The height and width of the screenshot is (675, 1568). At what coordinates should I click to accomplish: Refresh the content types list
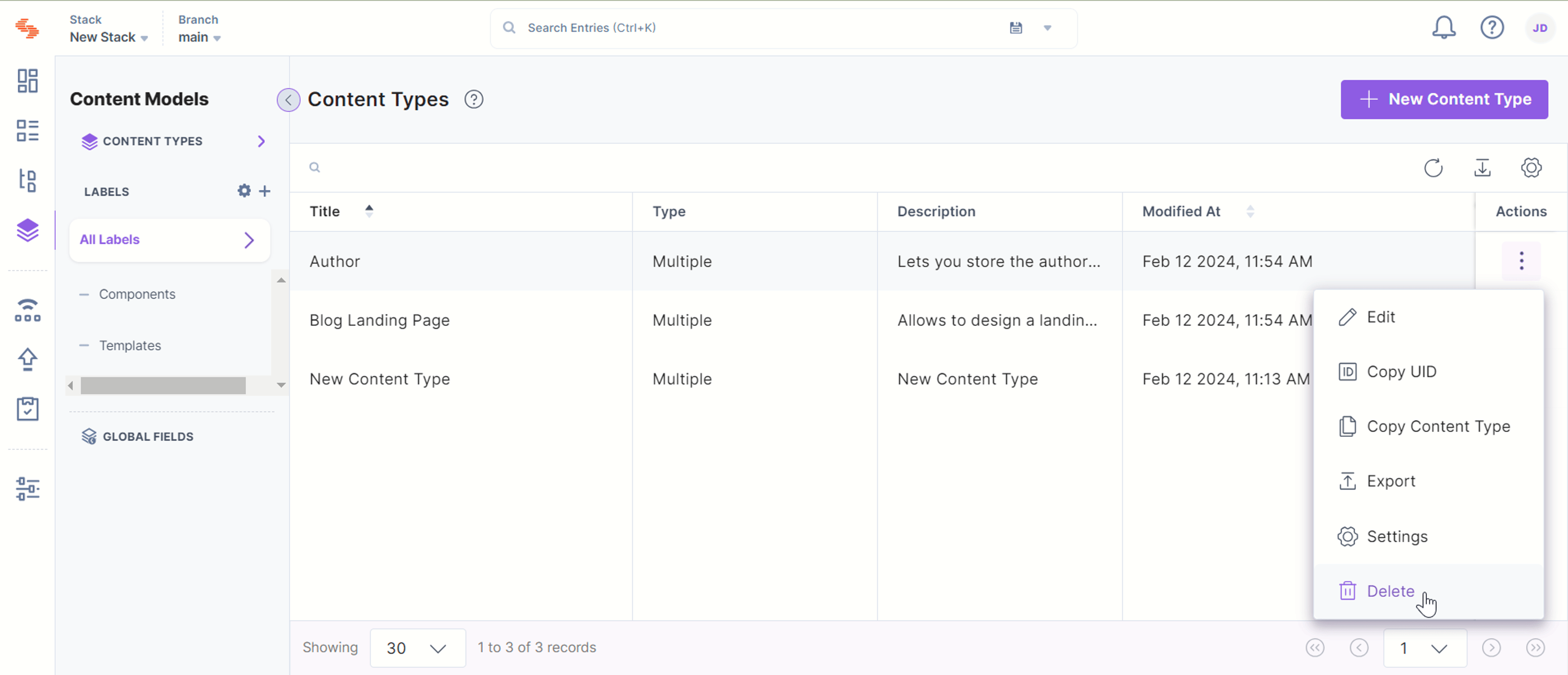click(1434, 168)
